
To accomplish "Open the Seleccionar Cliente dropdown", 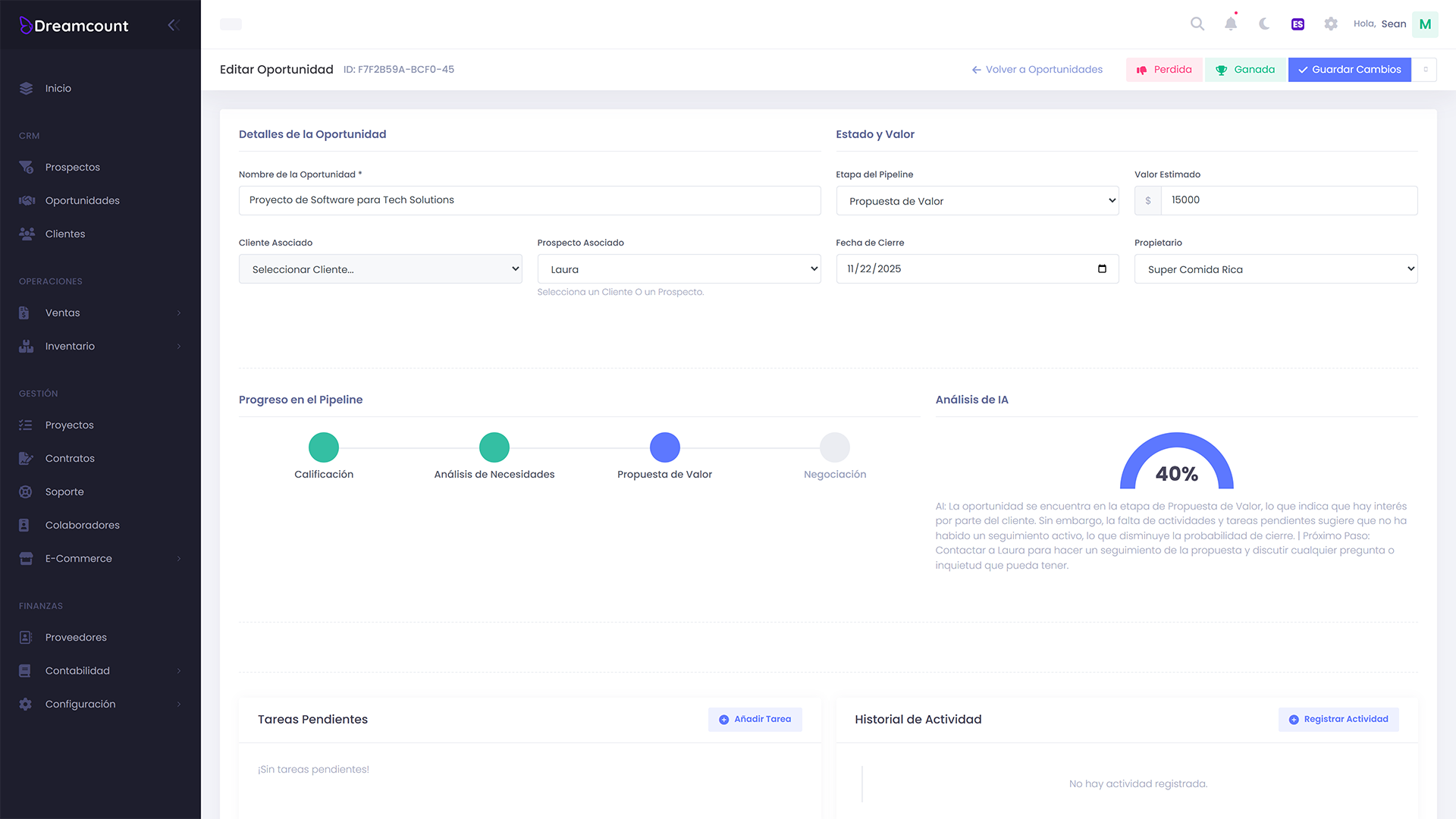I will tap(380, 268).
